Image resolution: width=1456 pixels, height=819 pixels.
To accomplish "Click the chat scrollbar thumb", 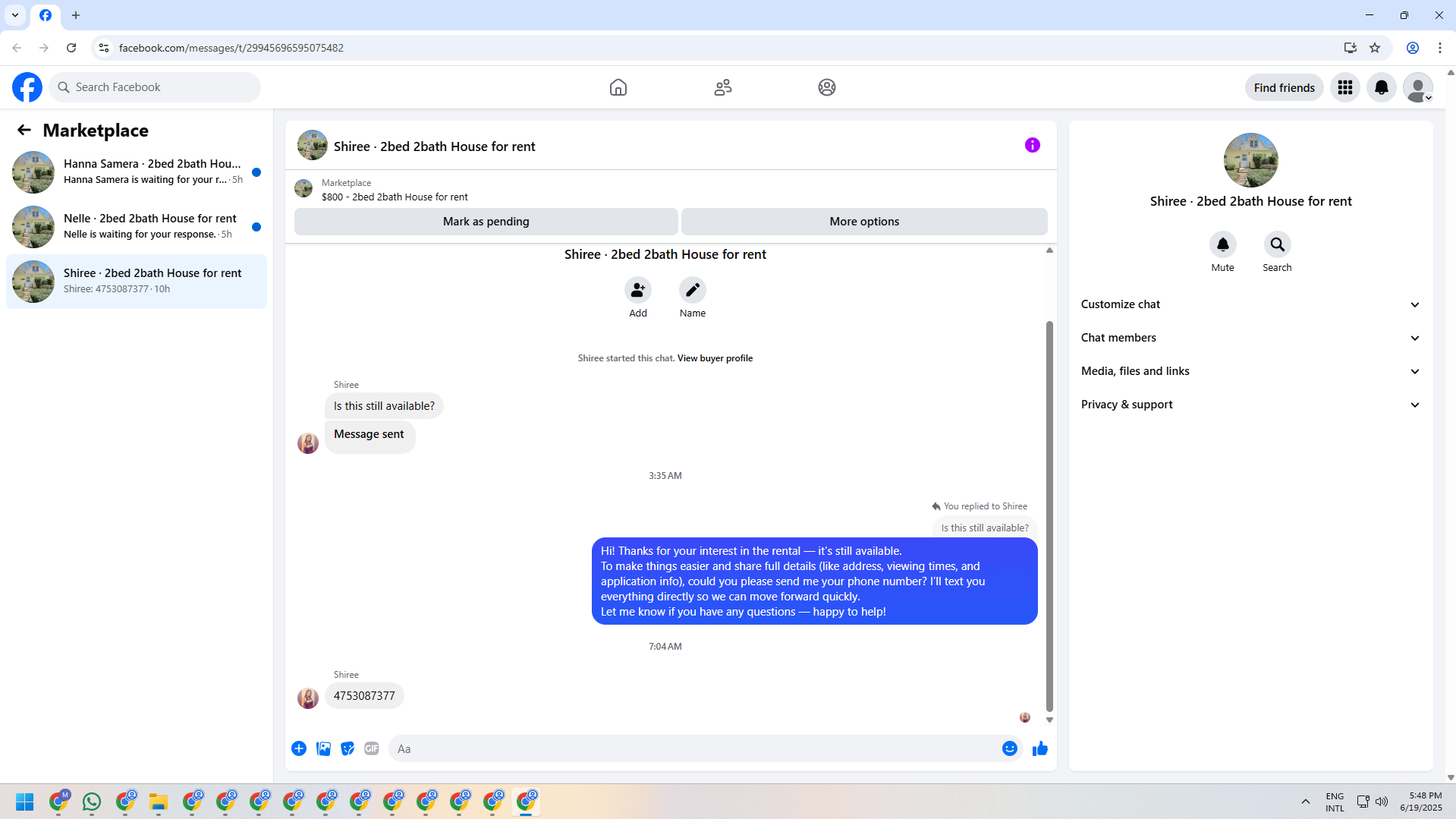I will click(x=1049, y=516).
